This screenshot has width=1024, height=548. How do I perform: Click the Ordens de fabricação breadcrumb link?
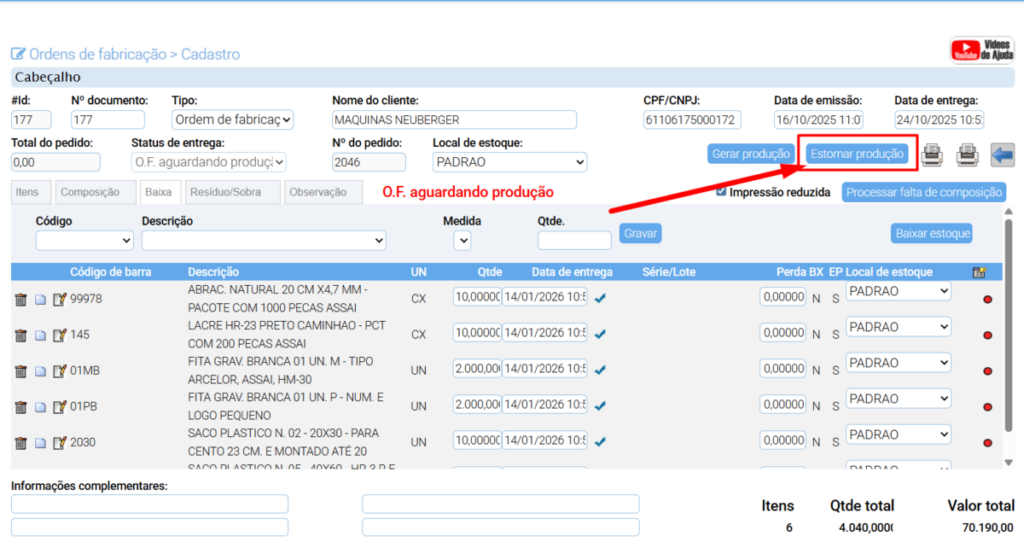pos(98,54)
